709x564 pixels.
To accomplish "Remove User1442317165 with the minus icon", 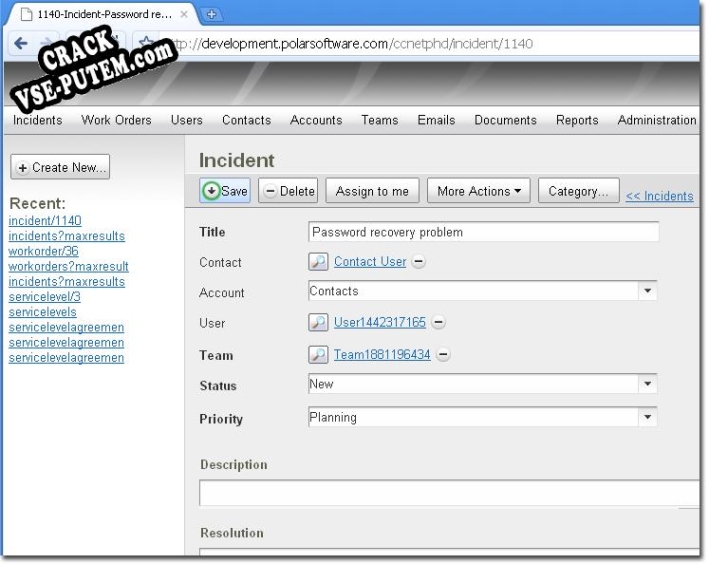I will point(438,323).
